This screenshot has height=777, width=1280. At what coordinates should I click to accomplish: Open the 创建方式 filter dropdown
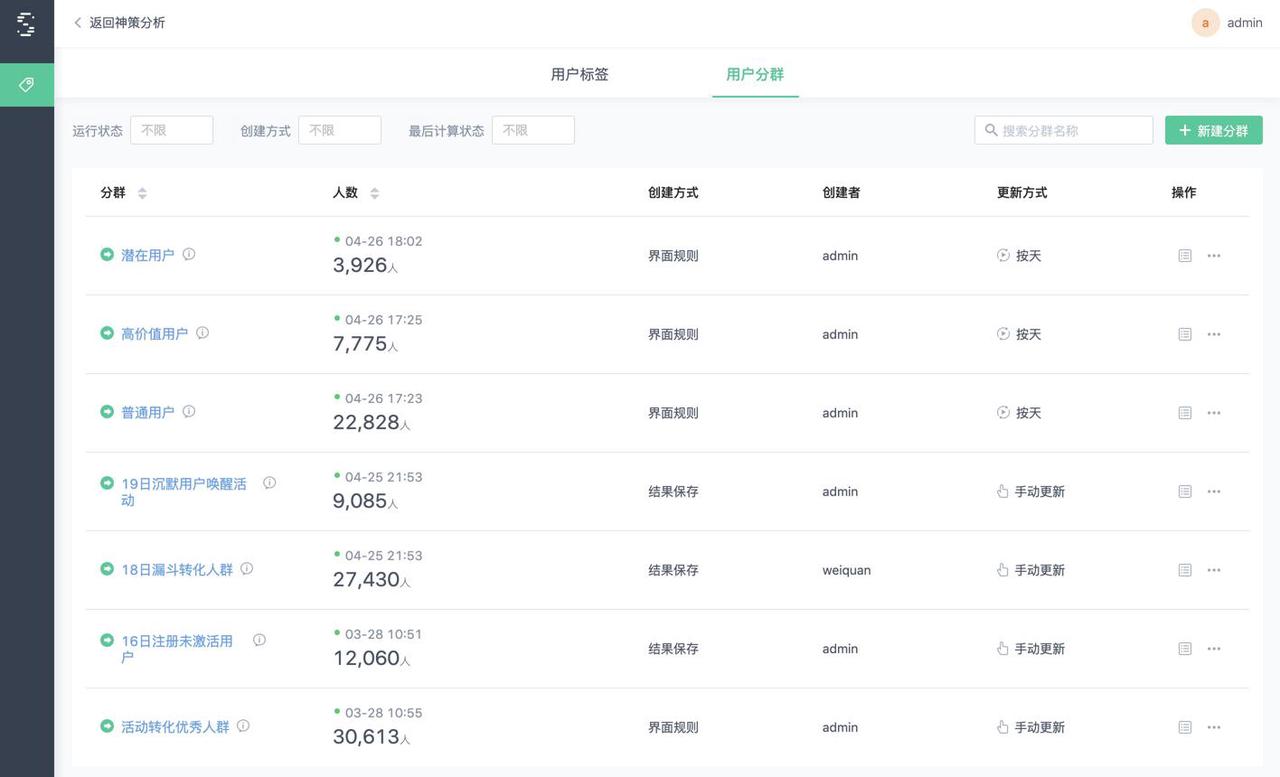340,130
